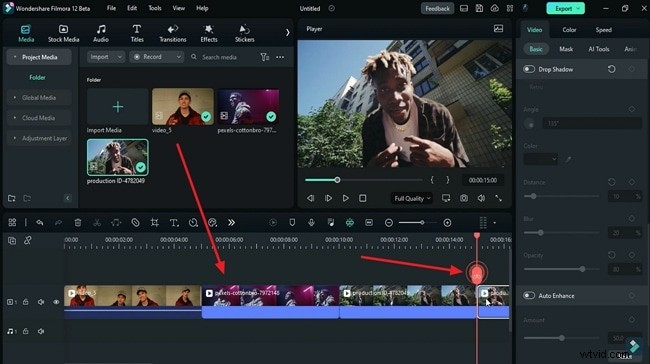Viewport: 650px width, 364px height.
Task: Click the Delete trash icon
Action: click(78, 223)
